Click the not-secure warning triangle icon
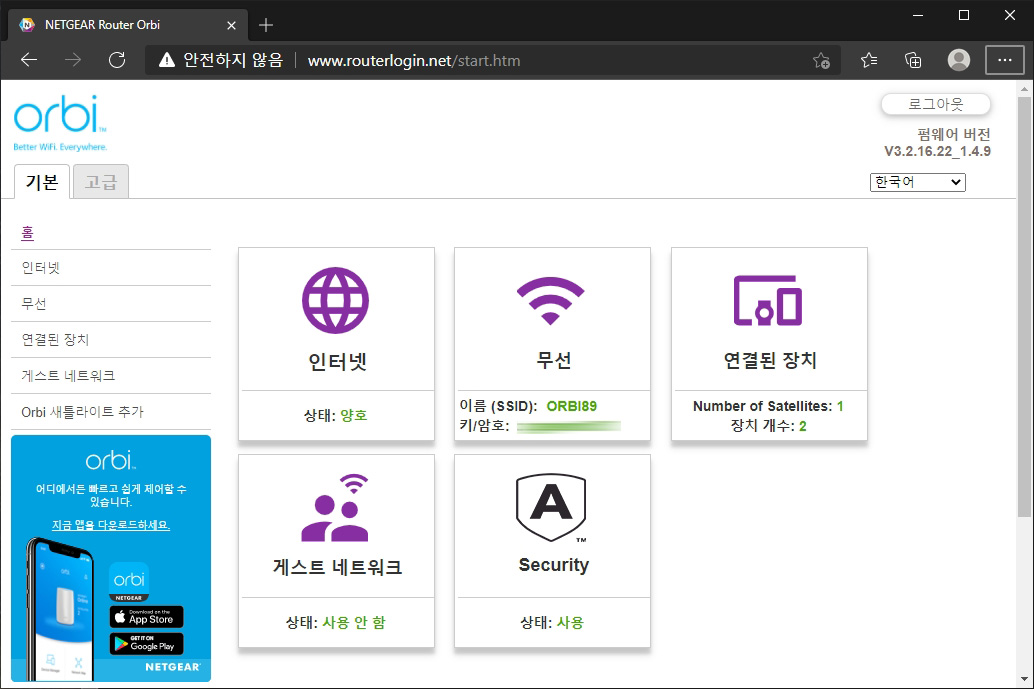Image resolution: width=1034 pixels, height=689 pixels. [x=167, y=61]
